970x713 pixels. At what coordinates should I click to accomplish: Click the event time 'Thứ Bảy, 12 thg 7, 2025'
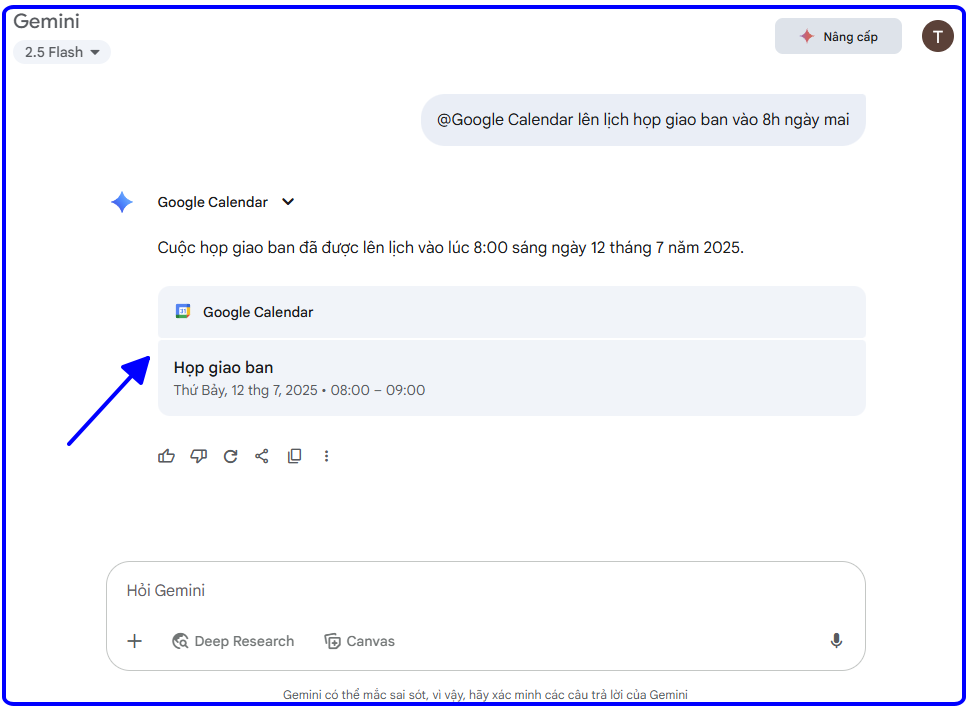pos(246,390)
